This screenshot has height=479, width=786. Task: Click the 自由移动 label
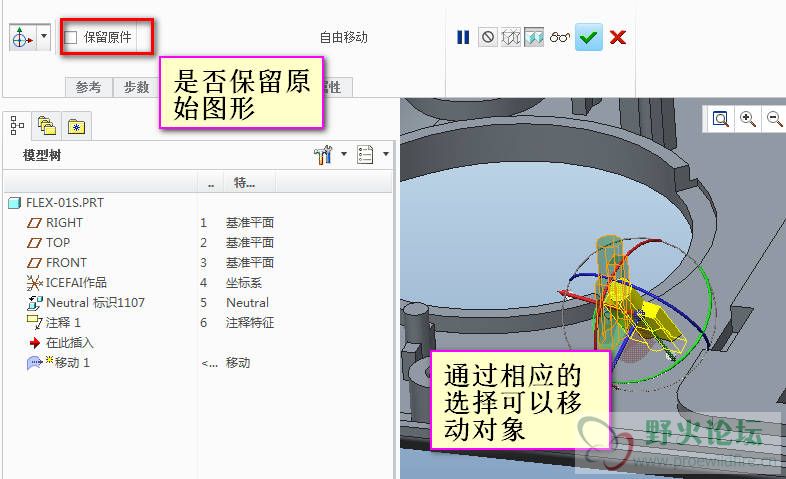(x=343, y=37)
